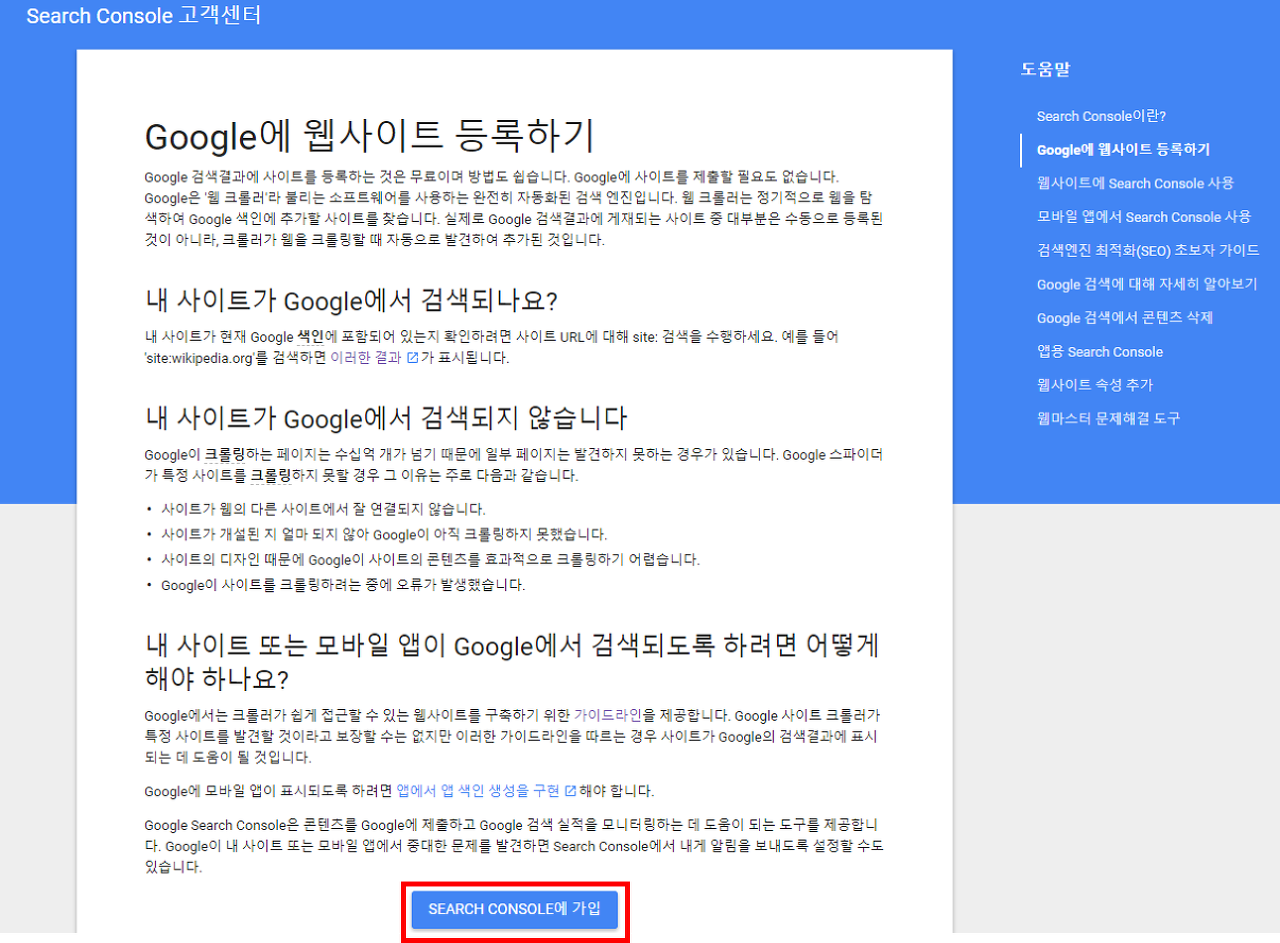Click the external-link icon beside '이러한 결과'
Image resolution: width=1280 pixels, height=943 pixels.
click(x=410, y=357)
